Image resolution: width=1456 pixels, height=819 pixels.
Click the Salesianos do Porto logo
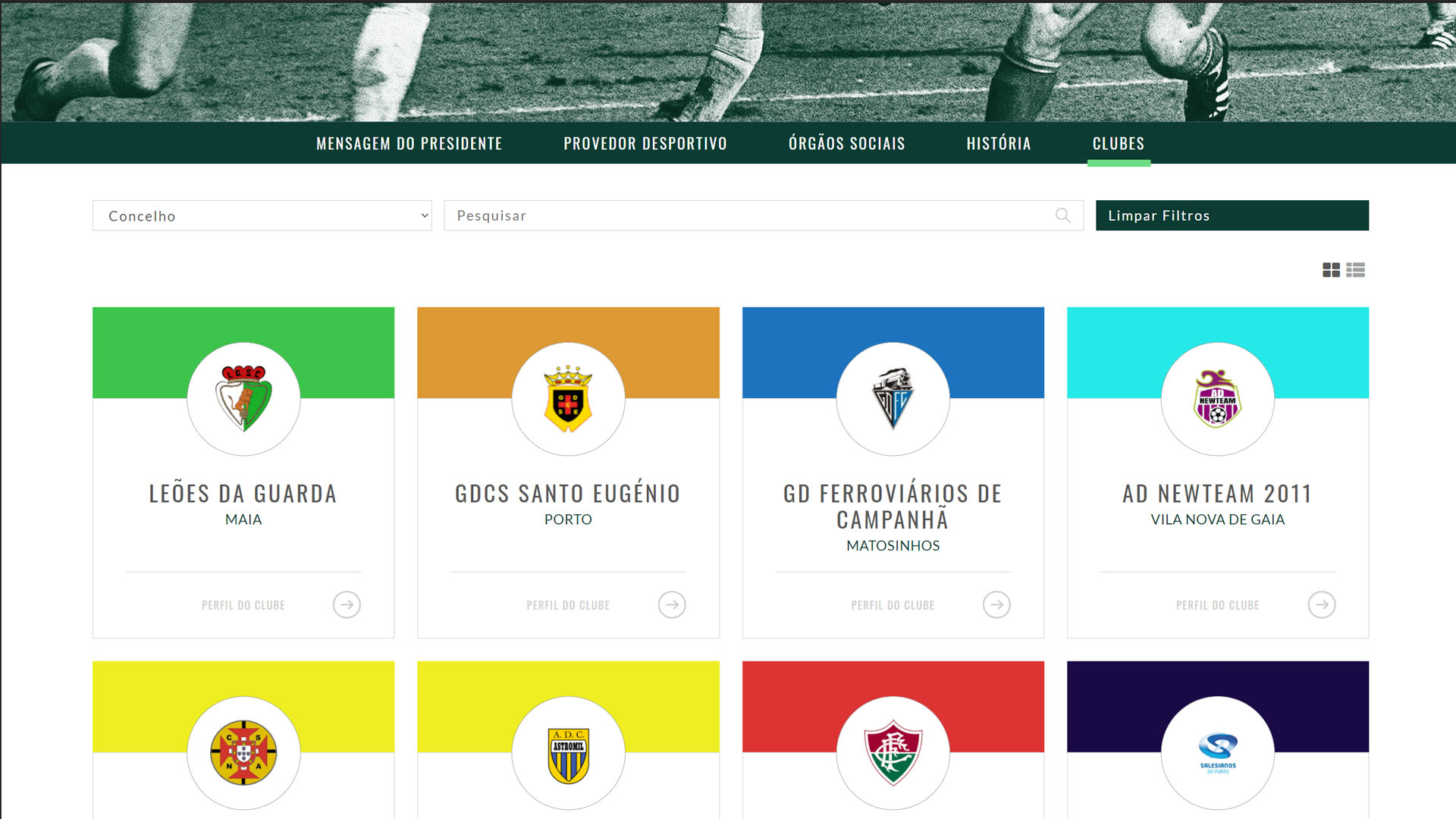pos(1218,753)
